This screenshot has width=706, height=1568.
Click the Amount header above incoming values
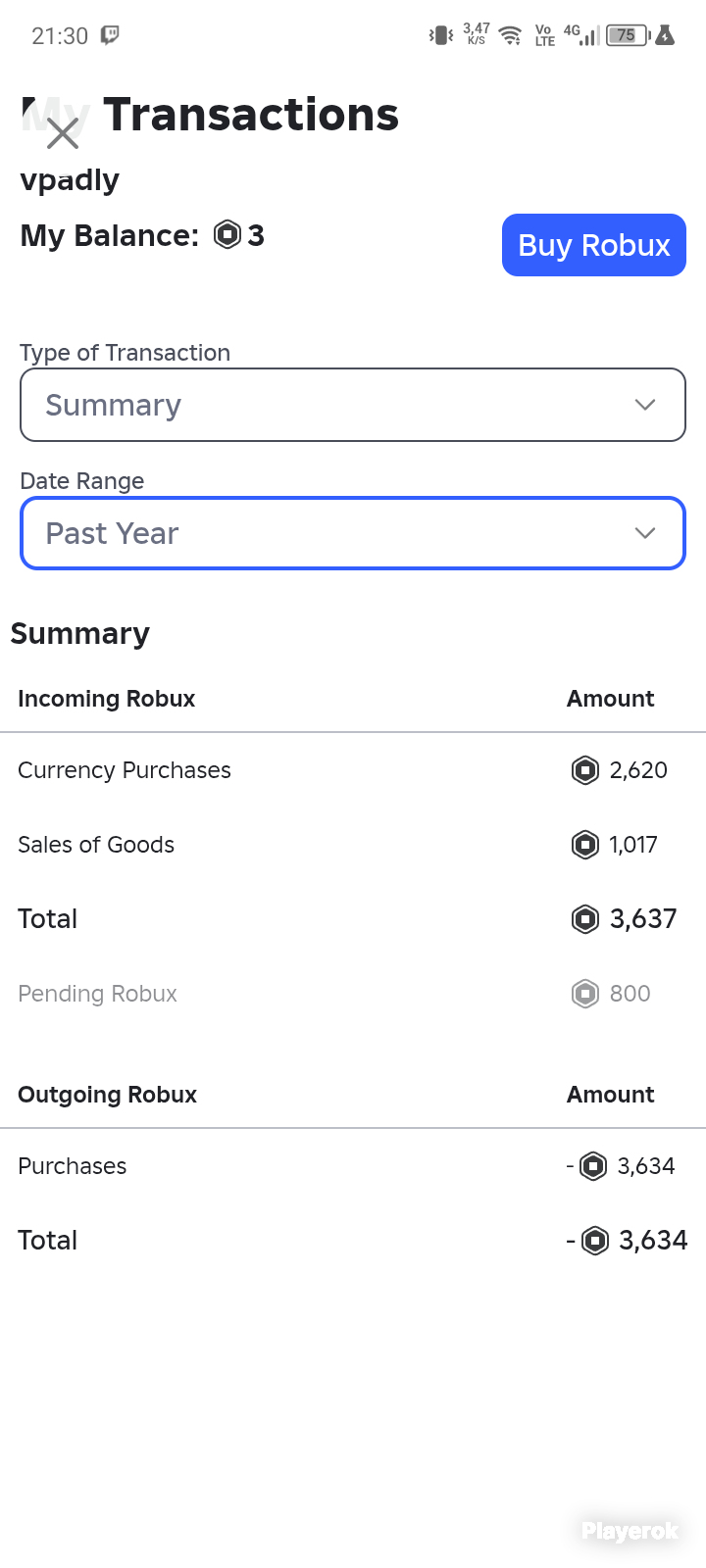pyautogui.click(x=611, y=699)
